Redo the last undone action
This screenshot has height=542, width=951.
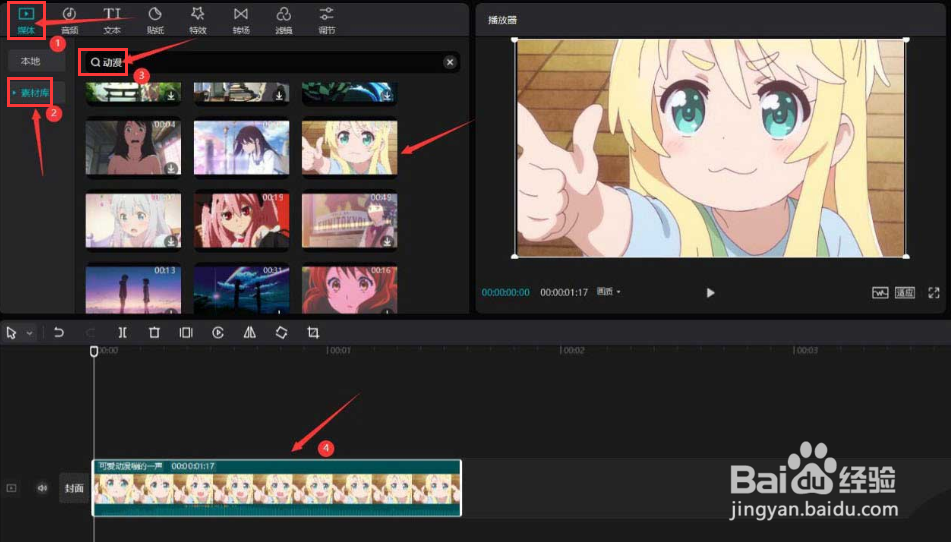[x=90, y=332]
